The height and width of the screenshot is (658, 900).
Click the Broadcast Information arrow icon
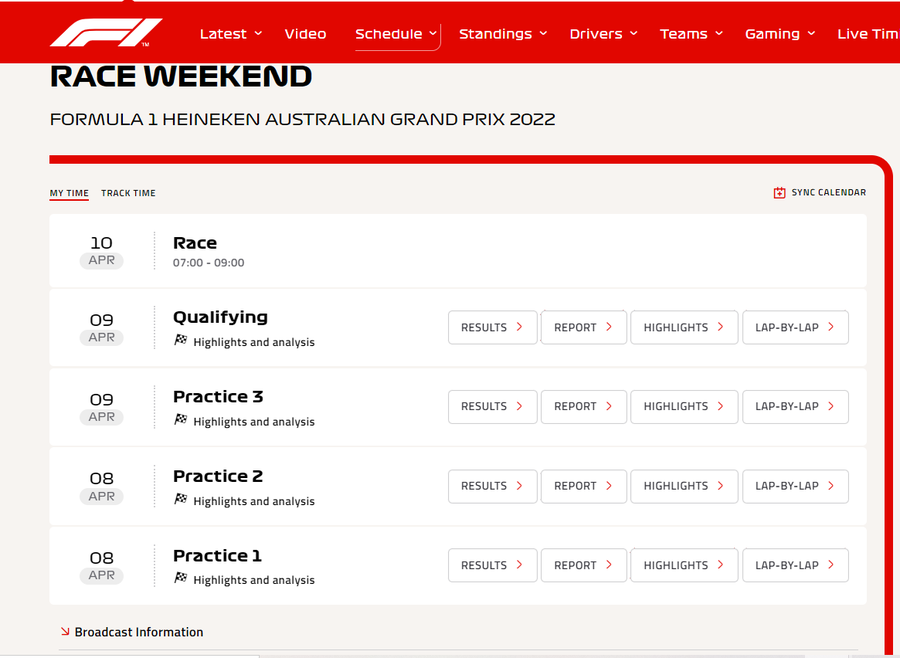pyautogui.click(x=65, y=632)
